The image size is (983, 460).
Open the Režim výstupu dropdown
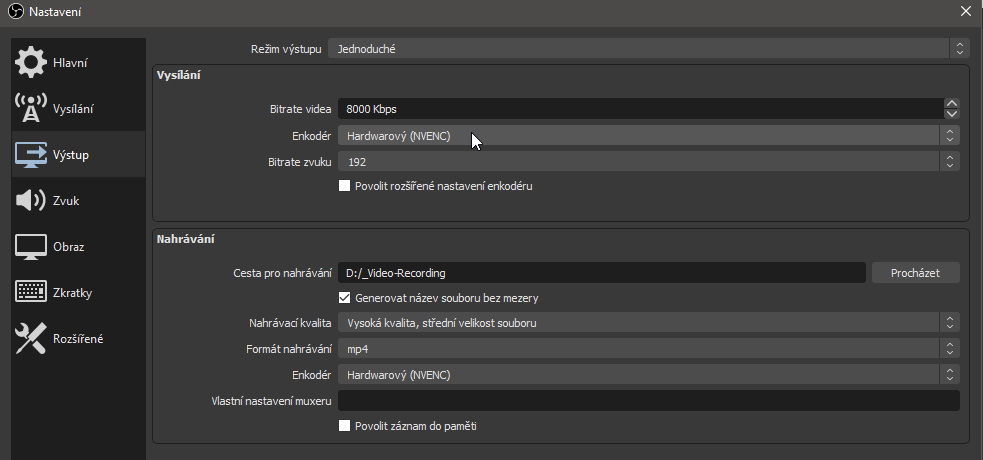649,48
